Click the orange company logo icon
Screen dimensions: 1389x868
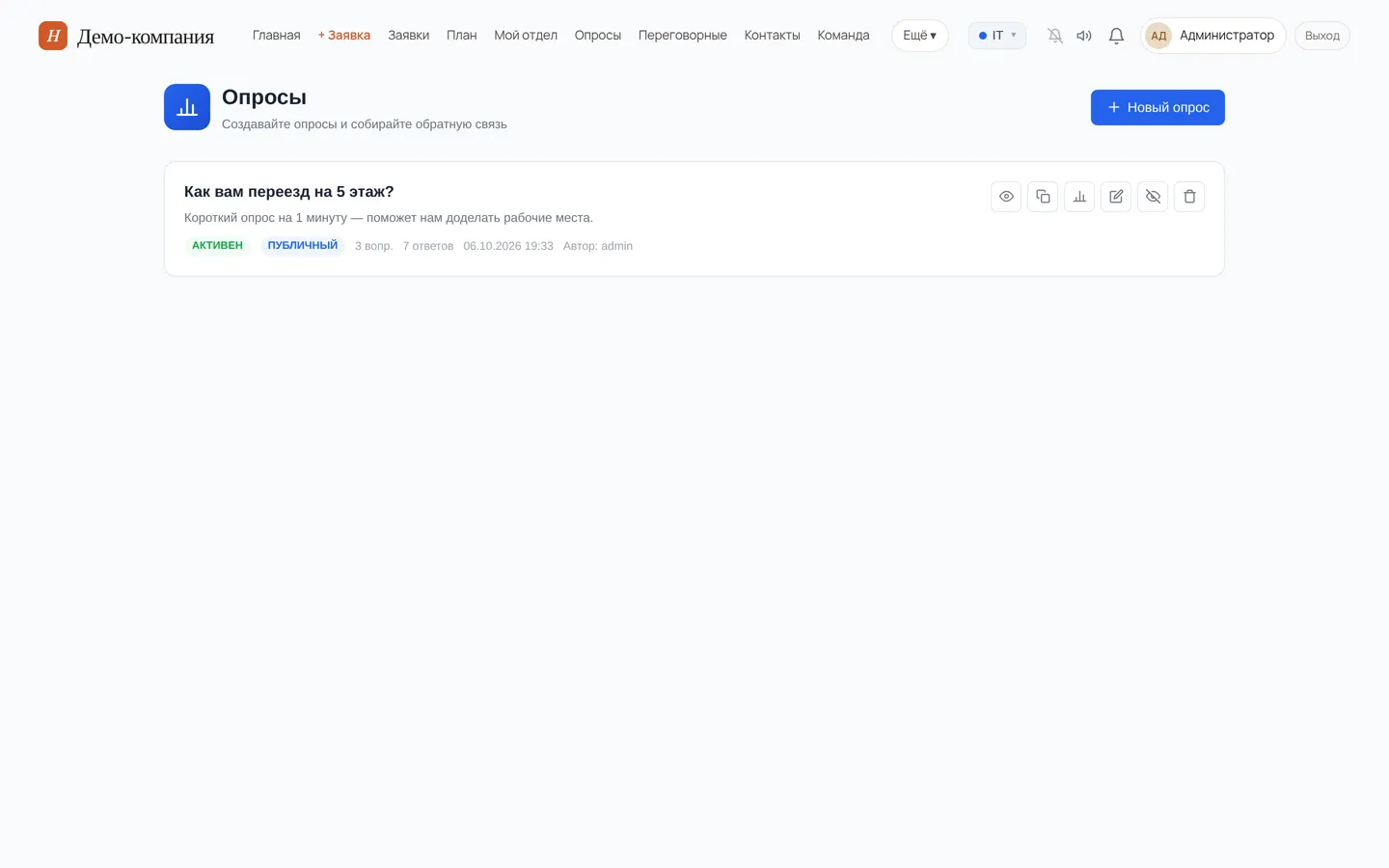point(53,36)
